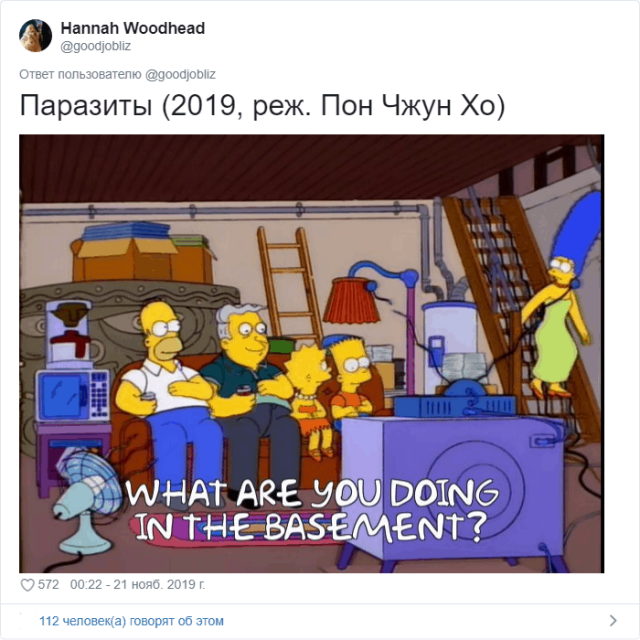Click the "WHAT ARE YOU DOING IN THE BASEMENT?" caption
The width and height of the screenshot is (640, 640).
coord(312,510)
